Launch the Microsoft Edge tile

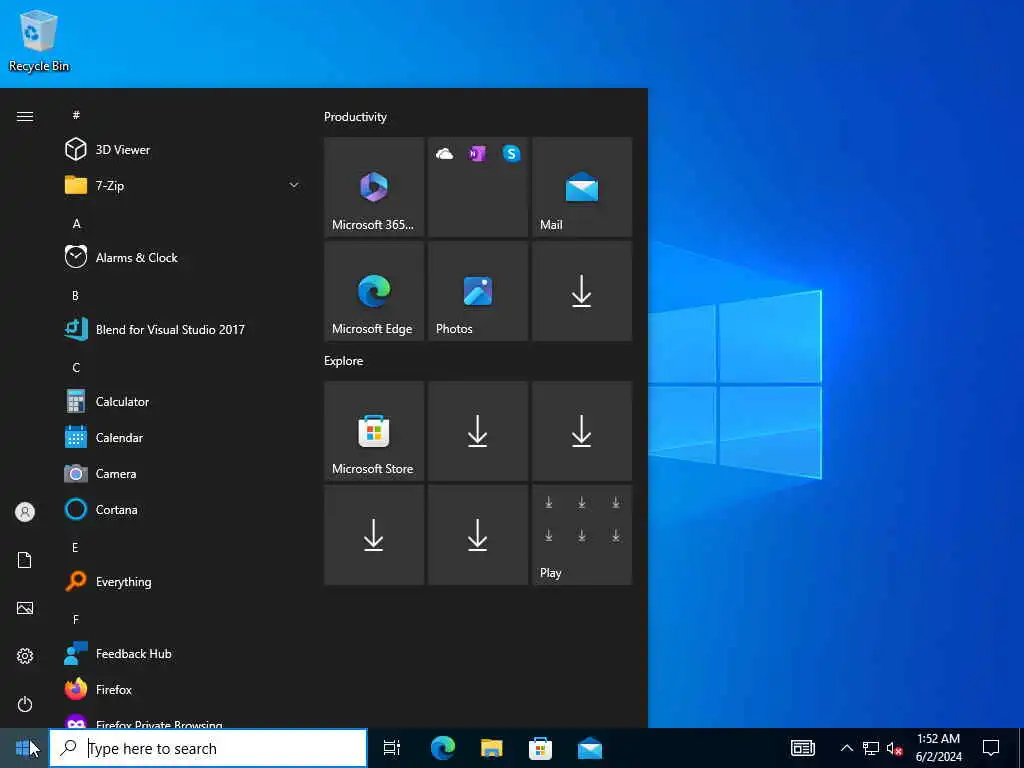[x=374, y=291]
